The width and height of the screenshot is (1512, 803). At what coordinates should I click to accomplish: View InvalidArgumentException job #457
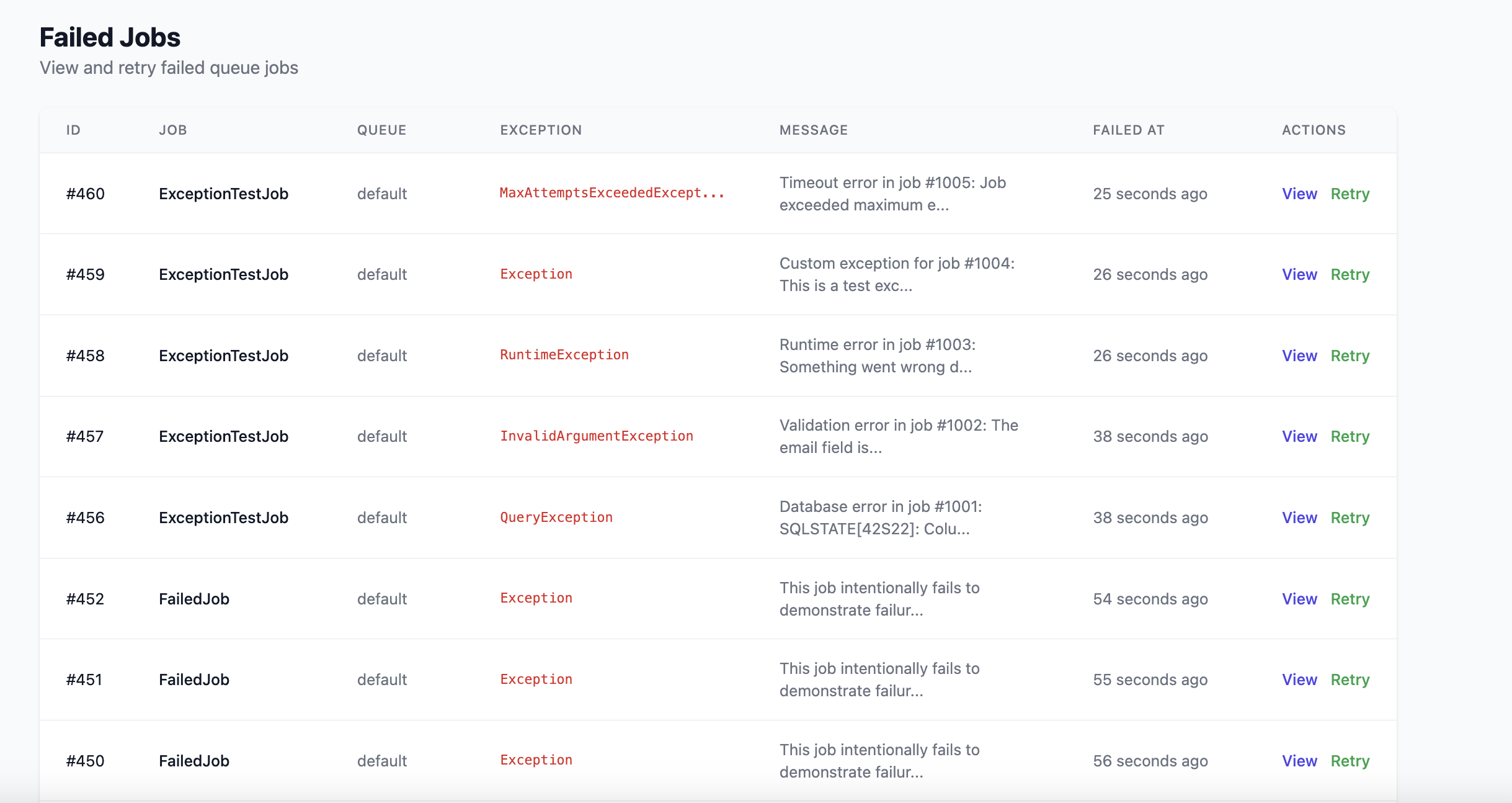pos(1299,436)
